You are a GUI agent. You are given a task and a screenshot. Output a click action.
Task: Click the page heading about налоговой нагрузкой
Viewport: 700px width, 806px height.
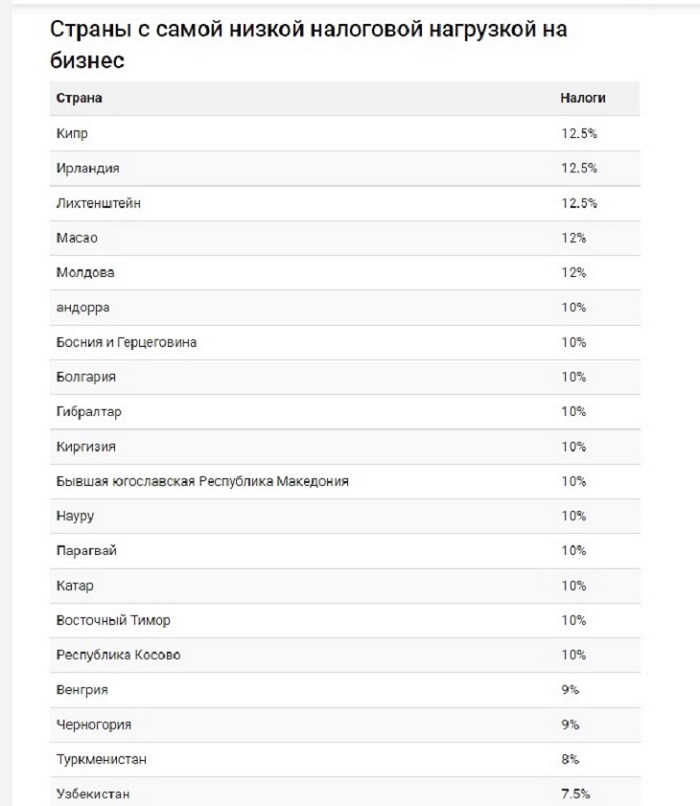(x=308, y=44)
